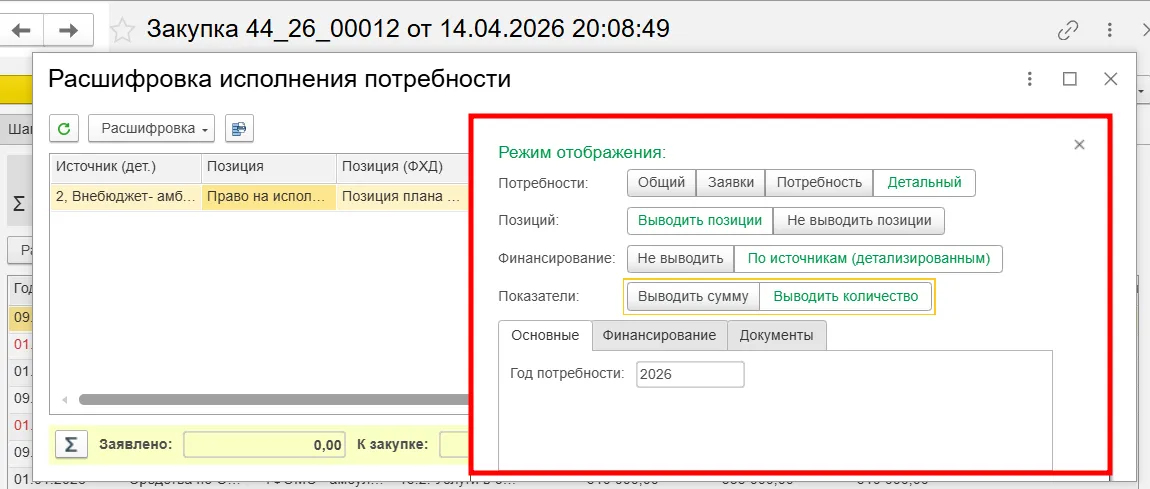
Task: Set Финансирование to По источникам (детализированным)
Action: pos(868,259)
